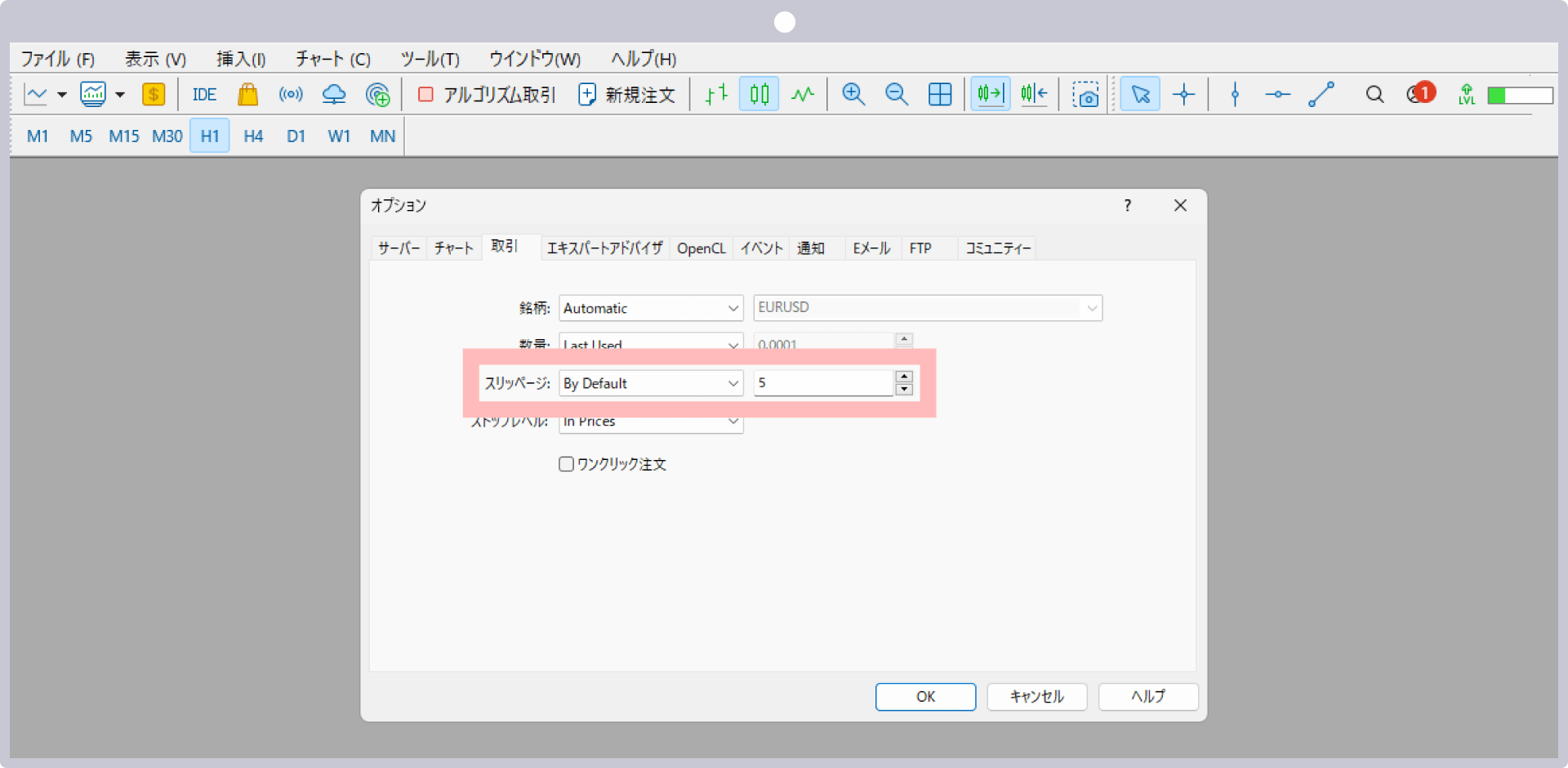This screenshot has width=1568, height=768.
Task: Draw a horizontal line tool
Action: pos(1278,95)
